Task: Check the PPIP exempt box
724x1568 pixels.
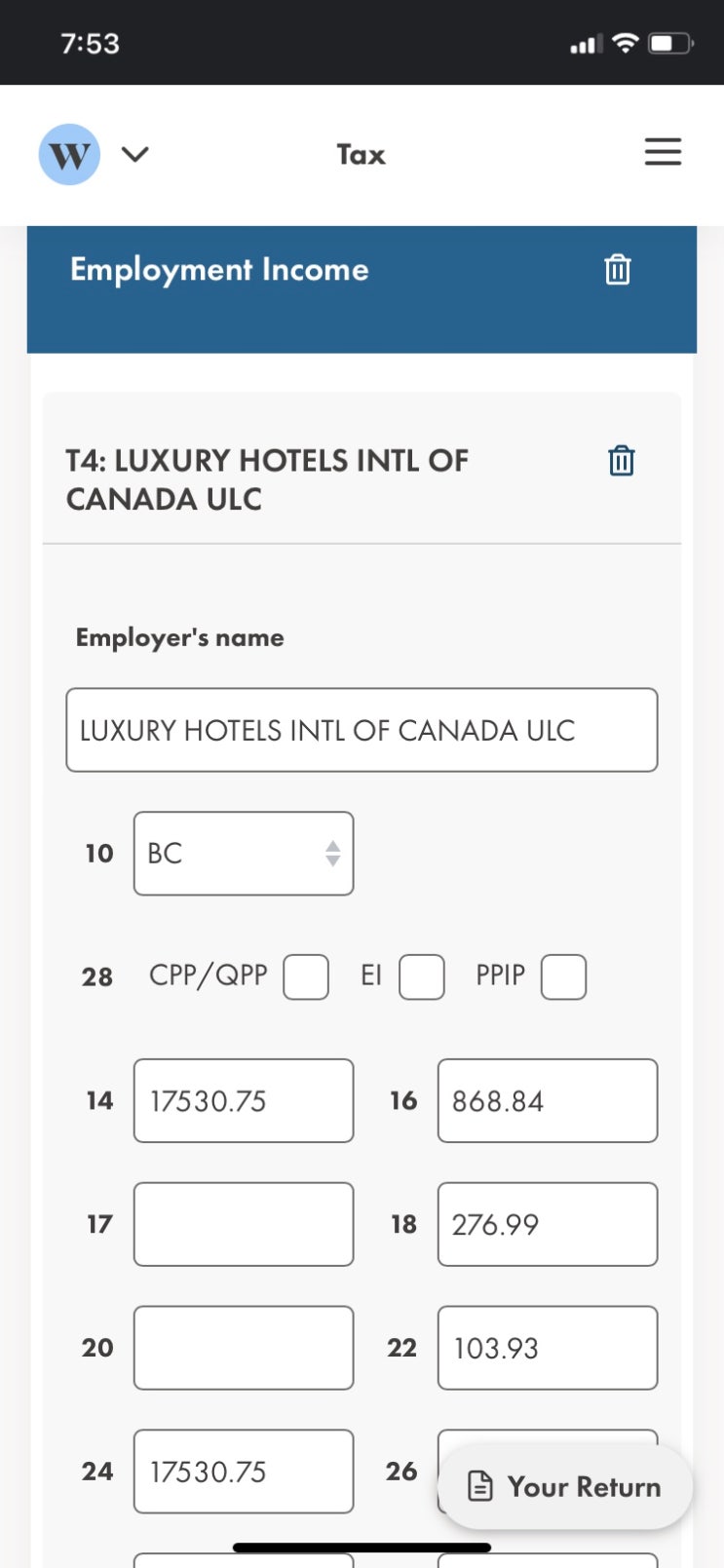Action: (x=563, y=976)
